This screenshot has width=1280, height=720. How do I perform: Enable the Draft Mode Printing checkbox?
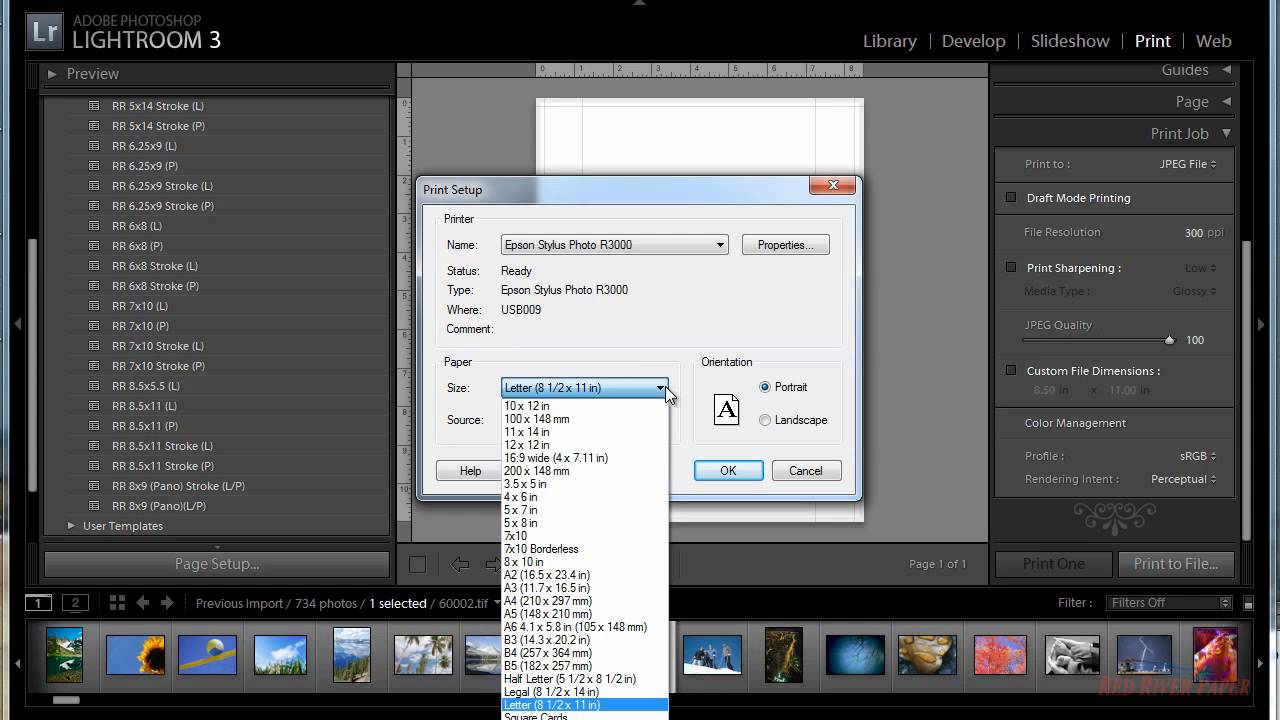pos(1011,198)
